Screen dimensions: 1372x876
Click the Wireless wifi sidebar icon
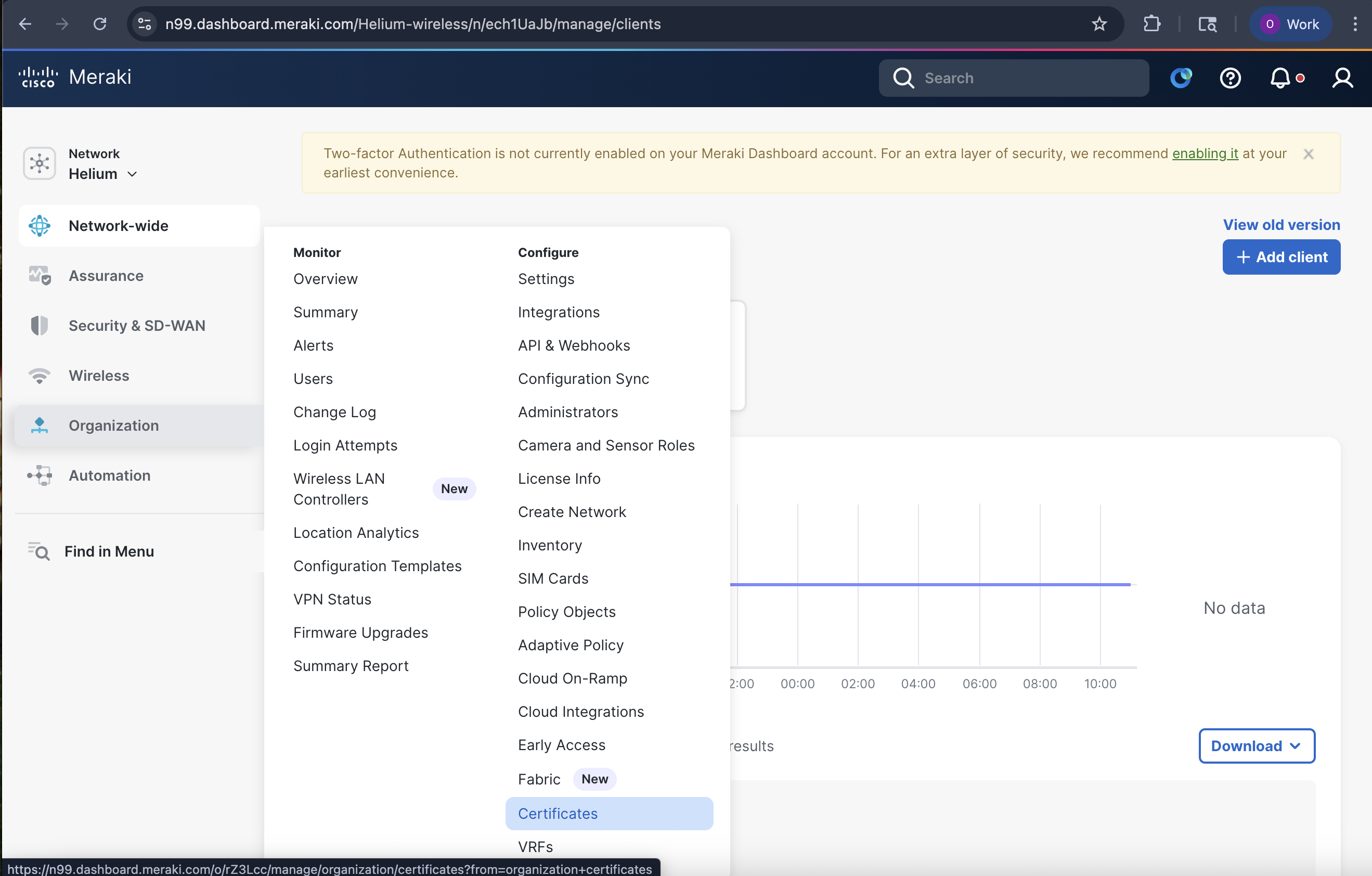[40, 376]
